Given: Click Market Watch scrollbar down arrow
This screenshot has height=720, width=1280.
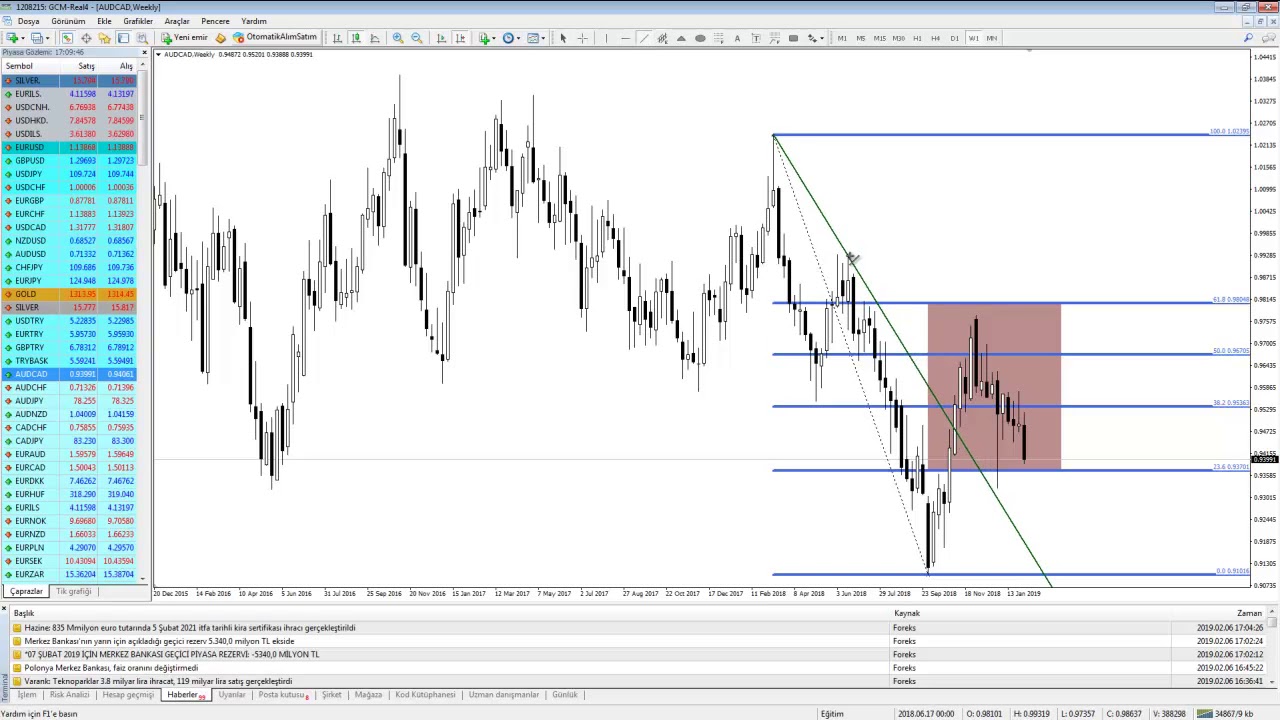Looking at the screenshot, I should pos(143,579).
